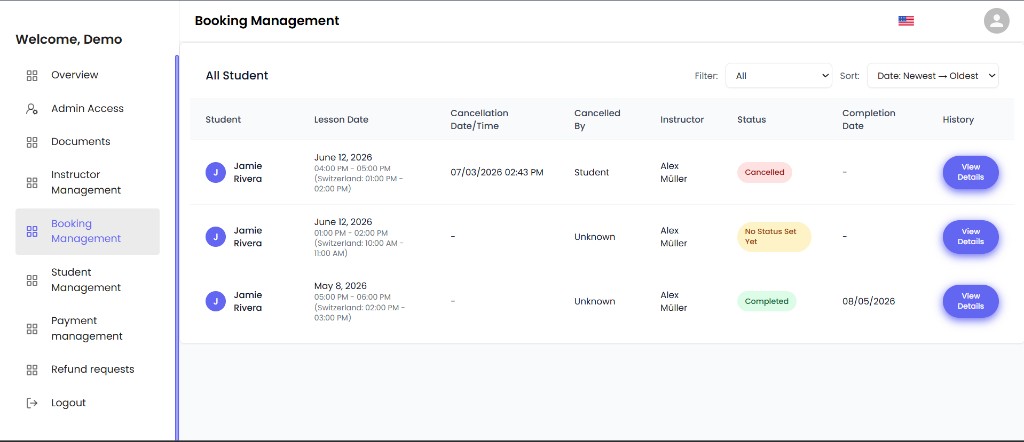The height and width of the screenshot is (442, 1024).
Task: Click the Payment management grid icon
Action: (x=31, y=328)
